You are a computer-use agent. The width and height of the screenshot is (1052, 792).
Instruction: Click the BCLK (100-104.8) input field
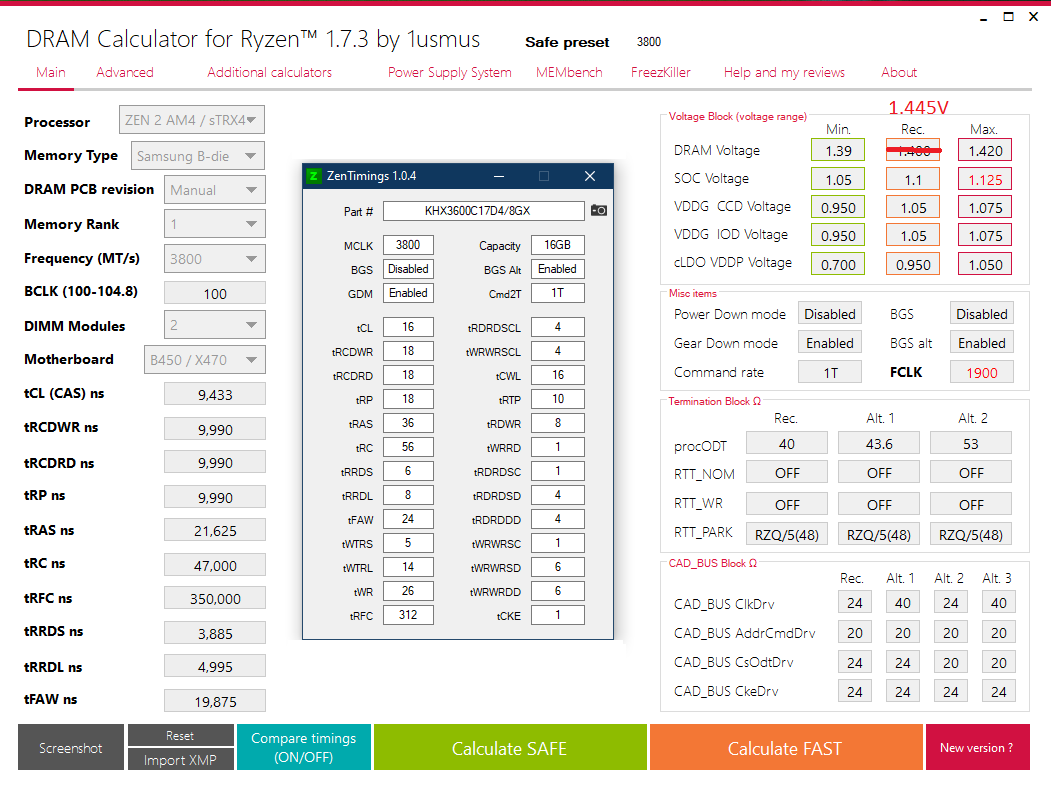(215, 293)
